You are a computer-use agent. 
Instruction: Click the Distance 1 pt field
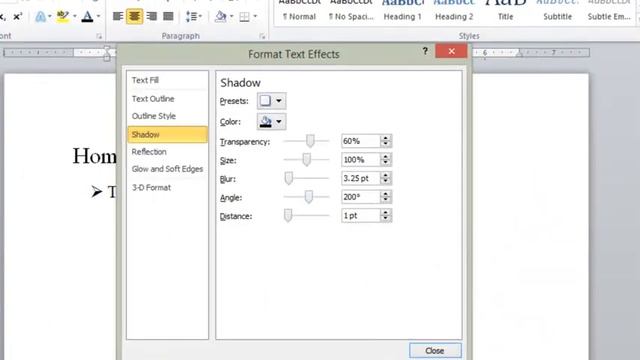361,216
